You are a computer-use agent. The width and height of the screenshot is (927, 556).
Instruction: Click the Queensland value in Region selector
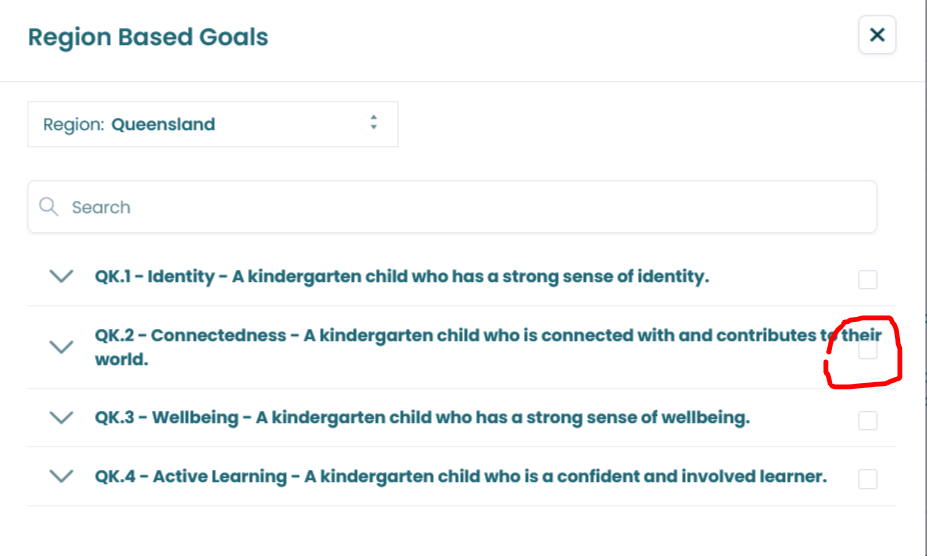coord(163,125)
